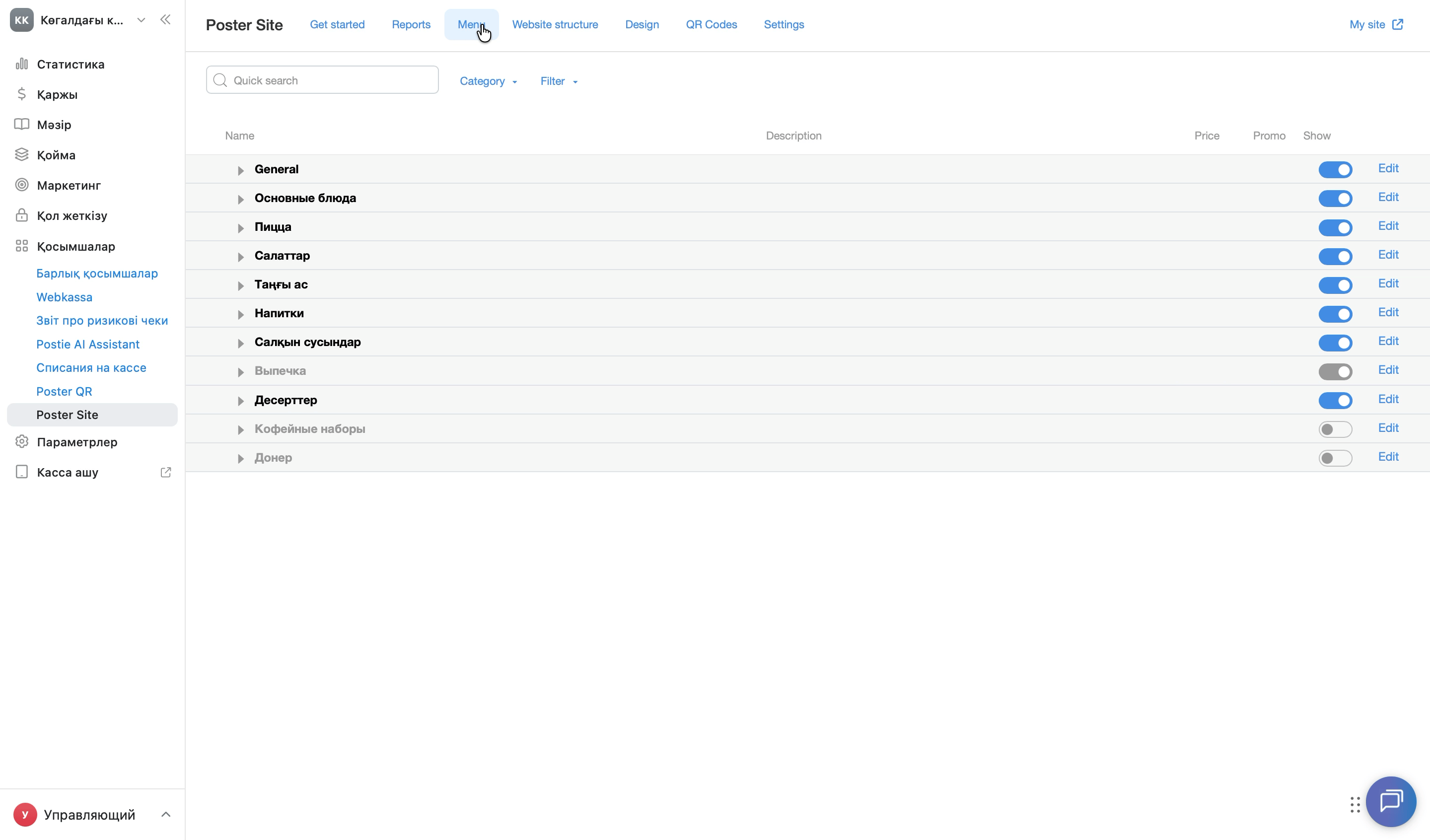Open the QR Codes tab

tap(712, 24)
